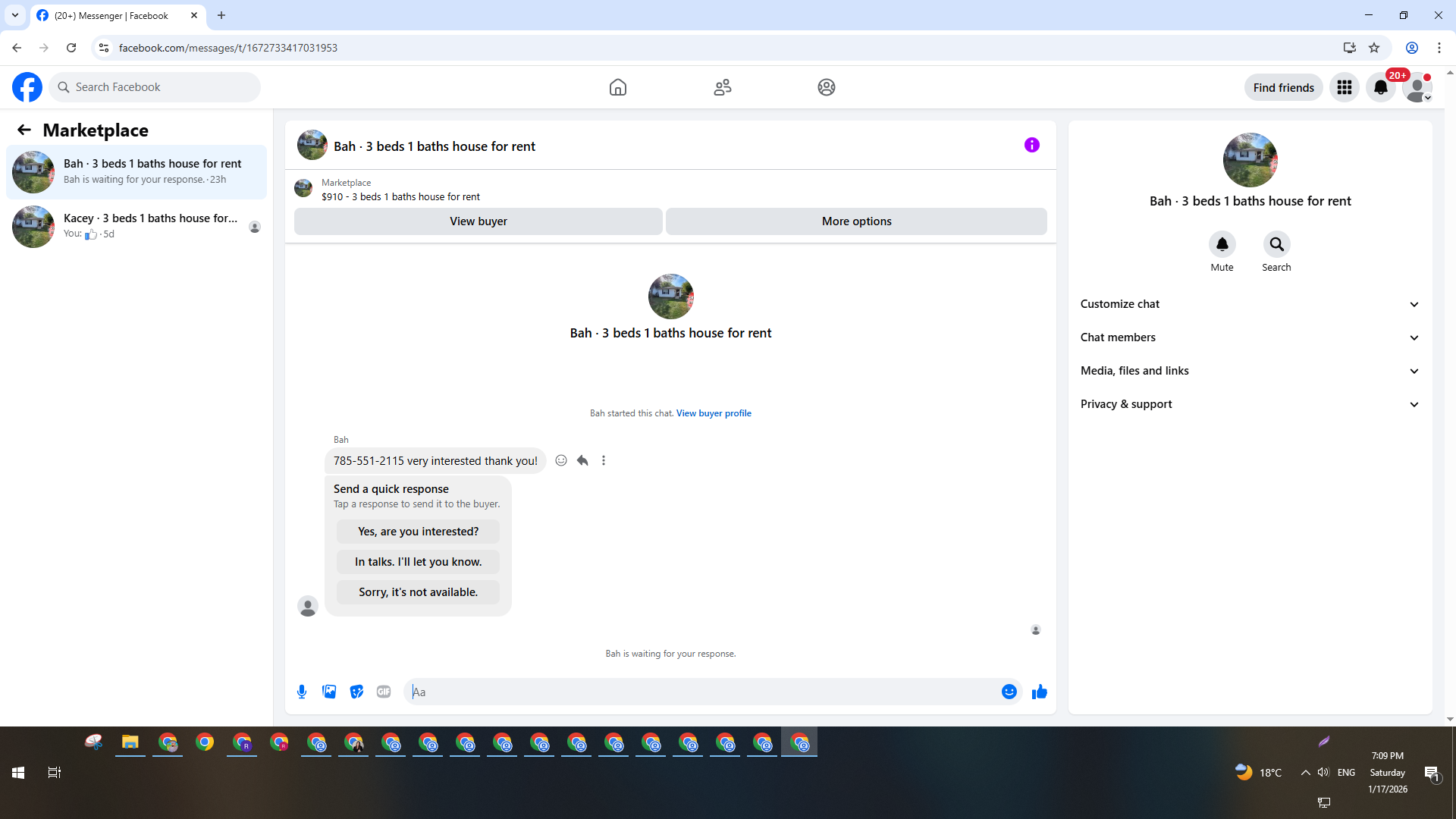
Task: Open the sticker picker icon
Action: pyautogui.click(x=356, y=692)
